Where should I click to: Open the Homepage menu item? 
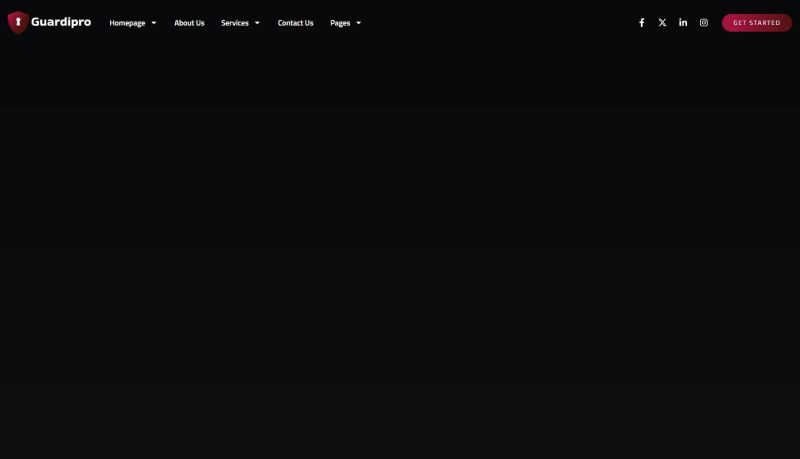click(127, 23)
